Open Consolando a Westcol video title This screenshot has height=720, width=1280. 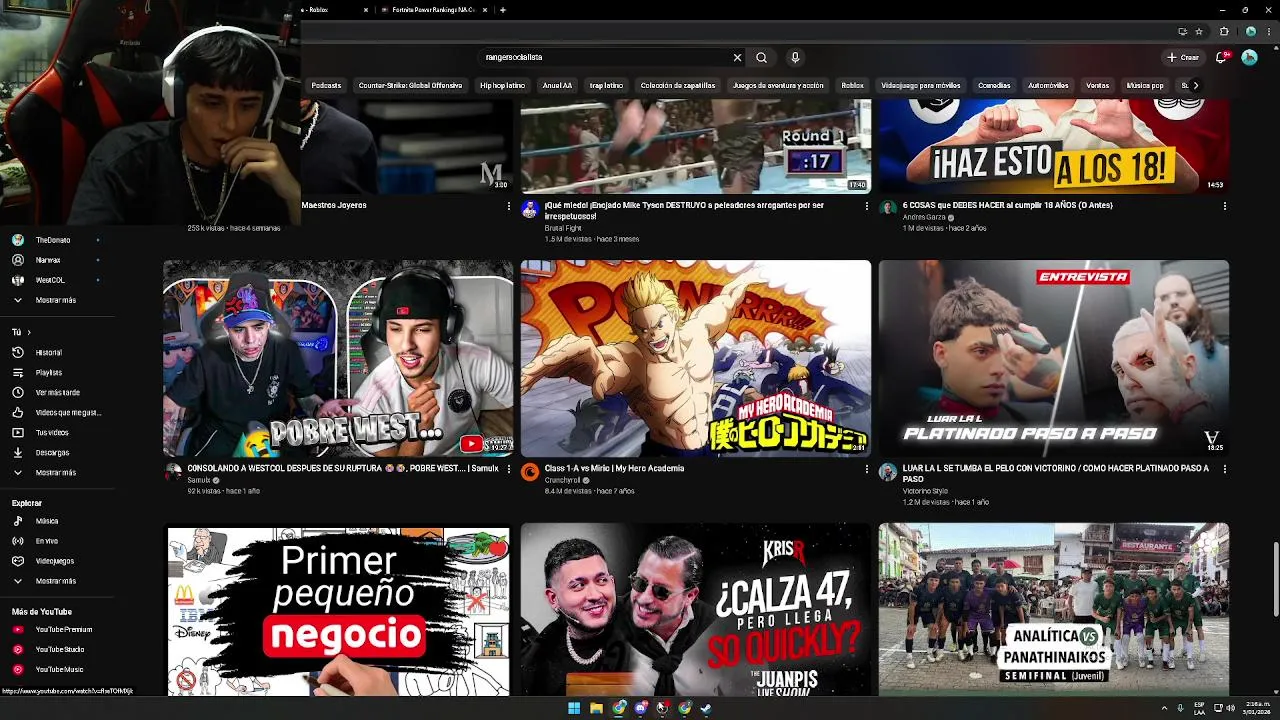(342, 468)
